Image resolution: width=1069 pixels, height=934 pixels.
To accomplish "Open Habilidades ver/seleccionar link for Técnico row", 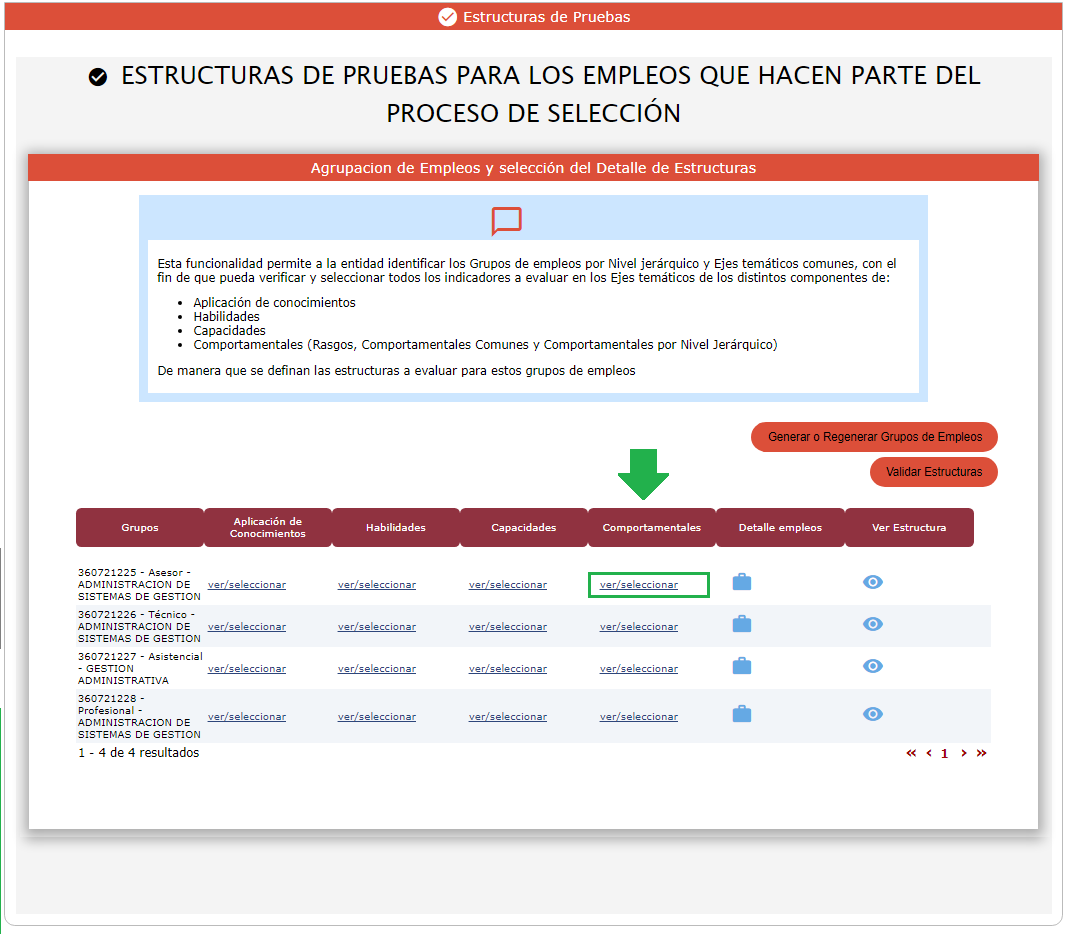I will [x=377, y=627].
